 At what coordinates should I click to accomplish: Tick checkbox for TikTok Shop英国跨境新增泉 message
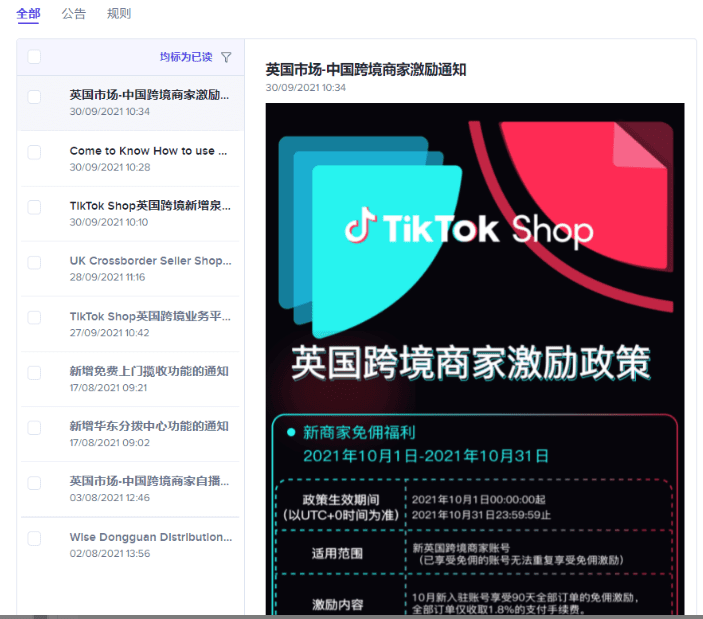[34, 208]
